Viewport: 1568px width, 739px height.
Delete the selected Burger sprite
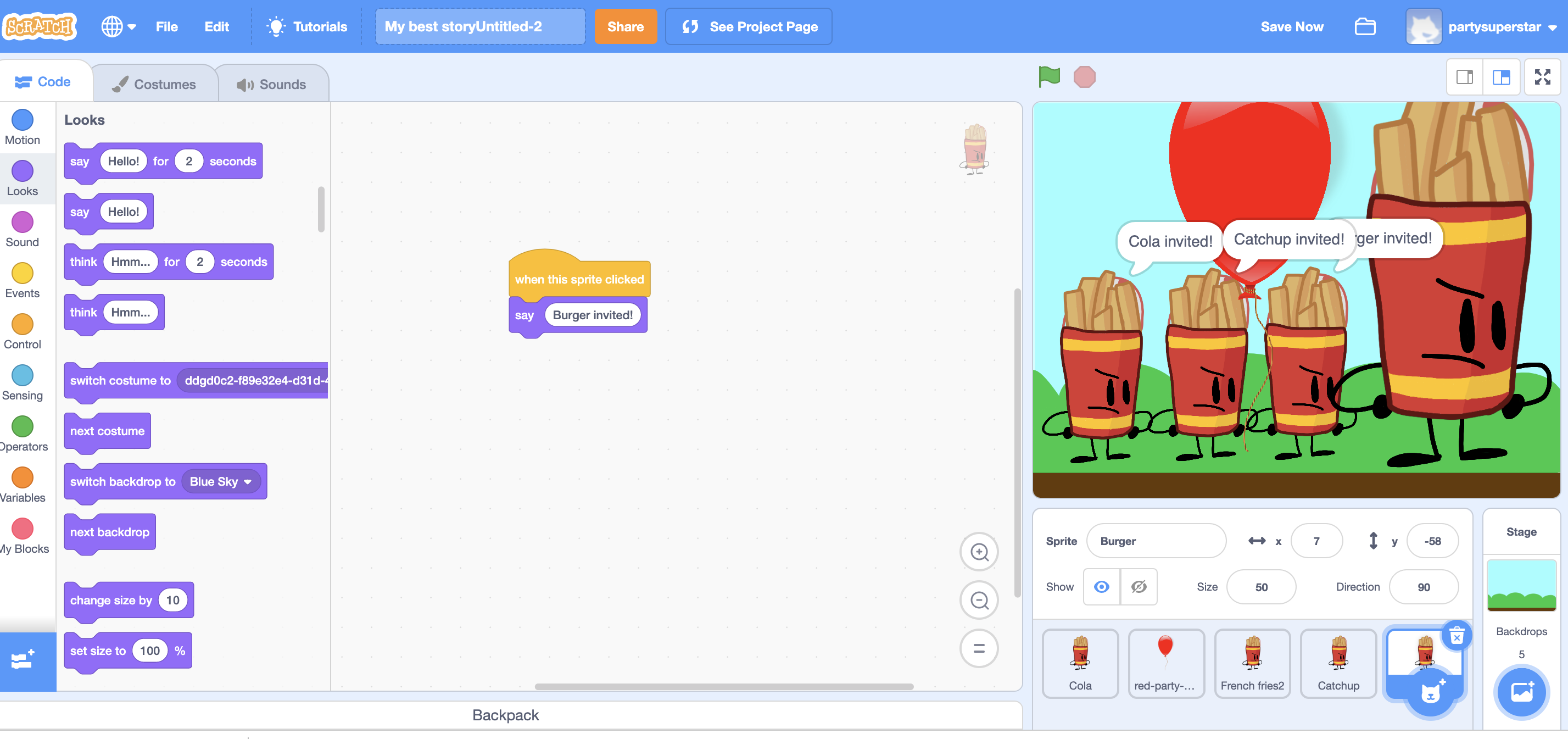(x=1457, y=636)
